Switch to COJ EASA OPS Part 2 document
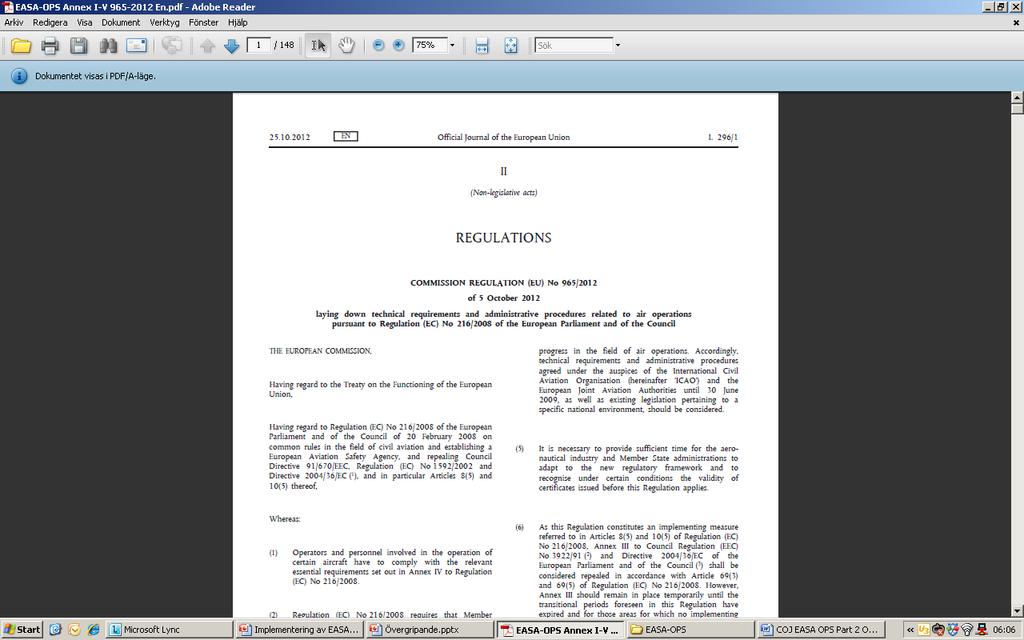This screenshot has width=1024, height=640. tap(822, 630)
